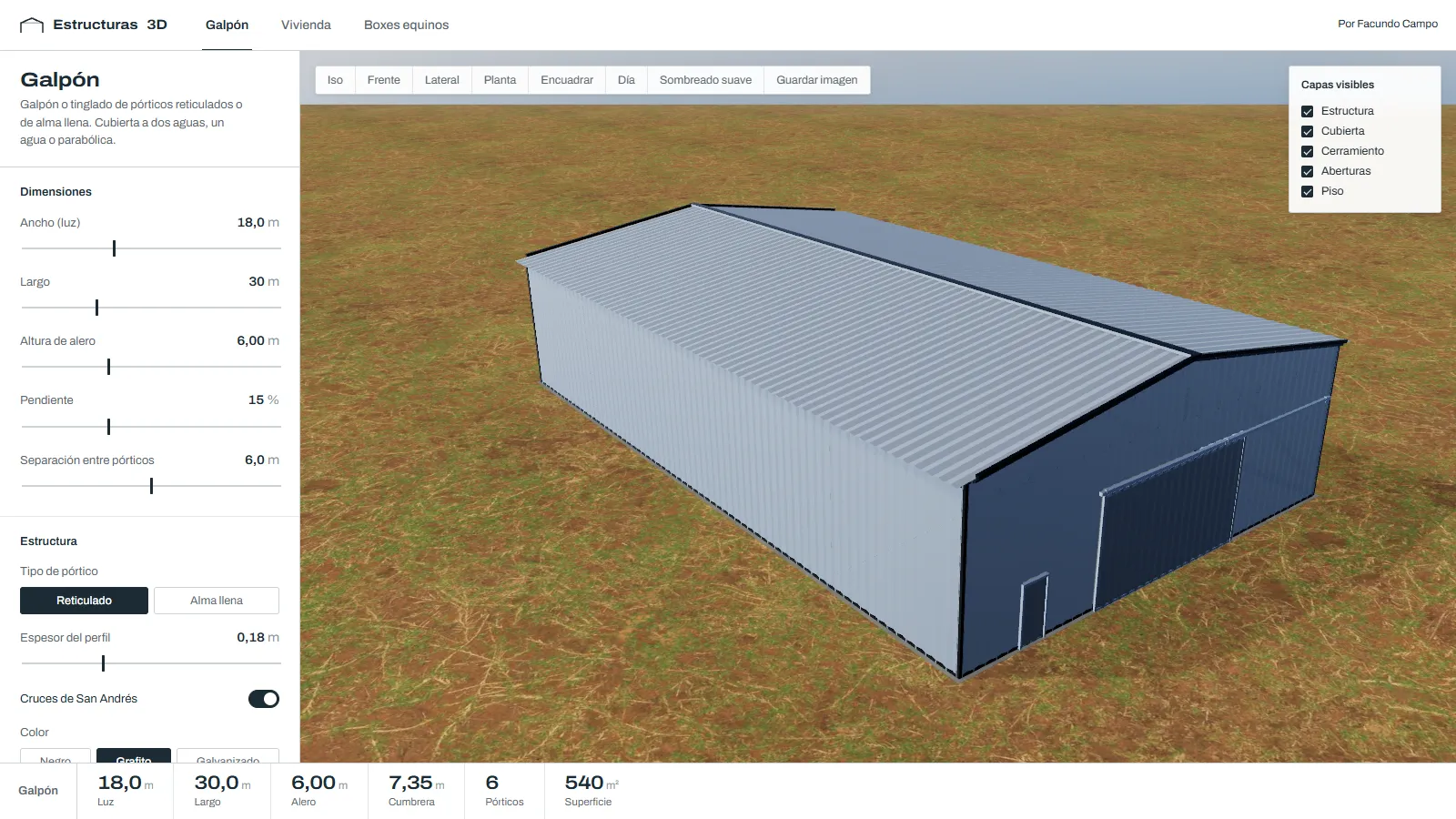
Task: Click the 6 Pórticos stat
Action: tap(504, 790)
